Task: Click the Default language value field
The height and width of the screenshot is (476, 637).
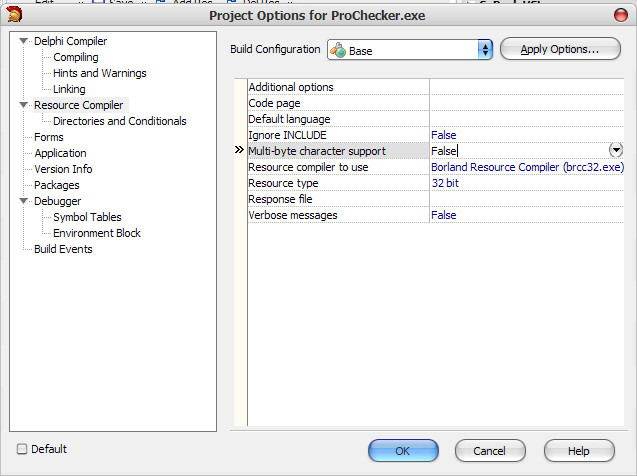Action: click(526, 119)
